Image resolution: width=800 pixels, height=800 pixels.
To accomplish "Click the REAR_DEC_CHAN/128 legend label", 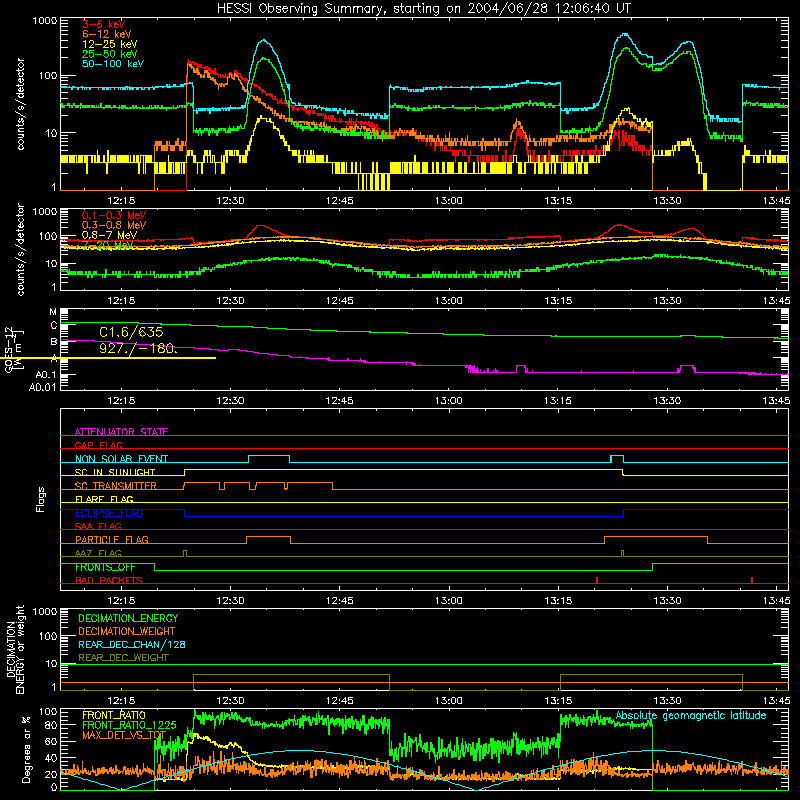I will click(132, 644).
